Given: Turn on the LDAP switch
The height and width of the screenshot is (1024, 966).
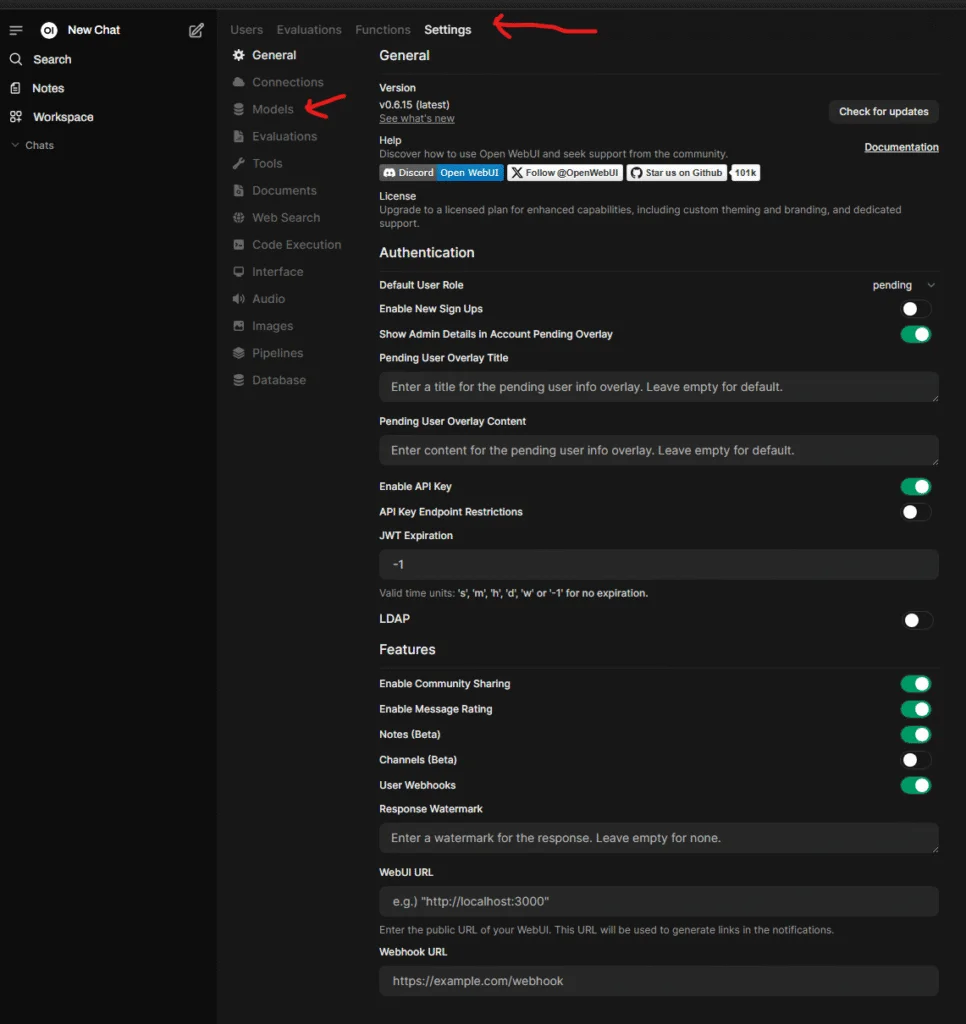Looking at the screenshot, I should click(x=918, y=620).
